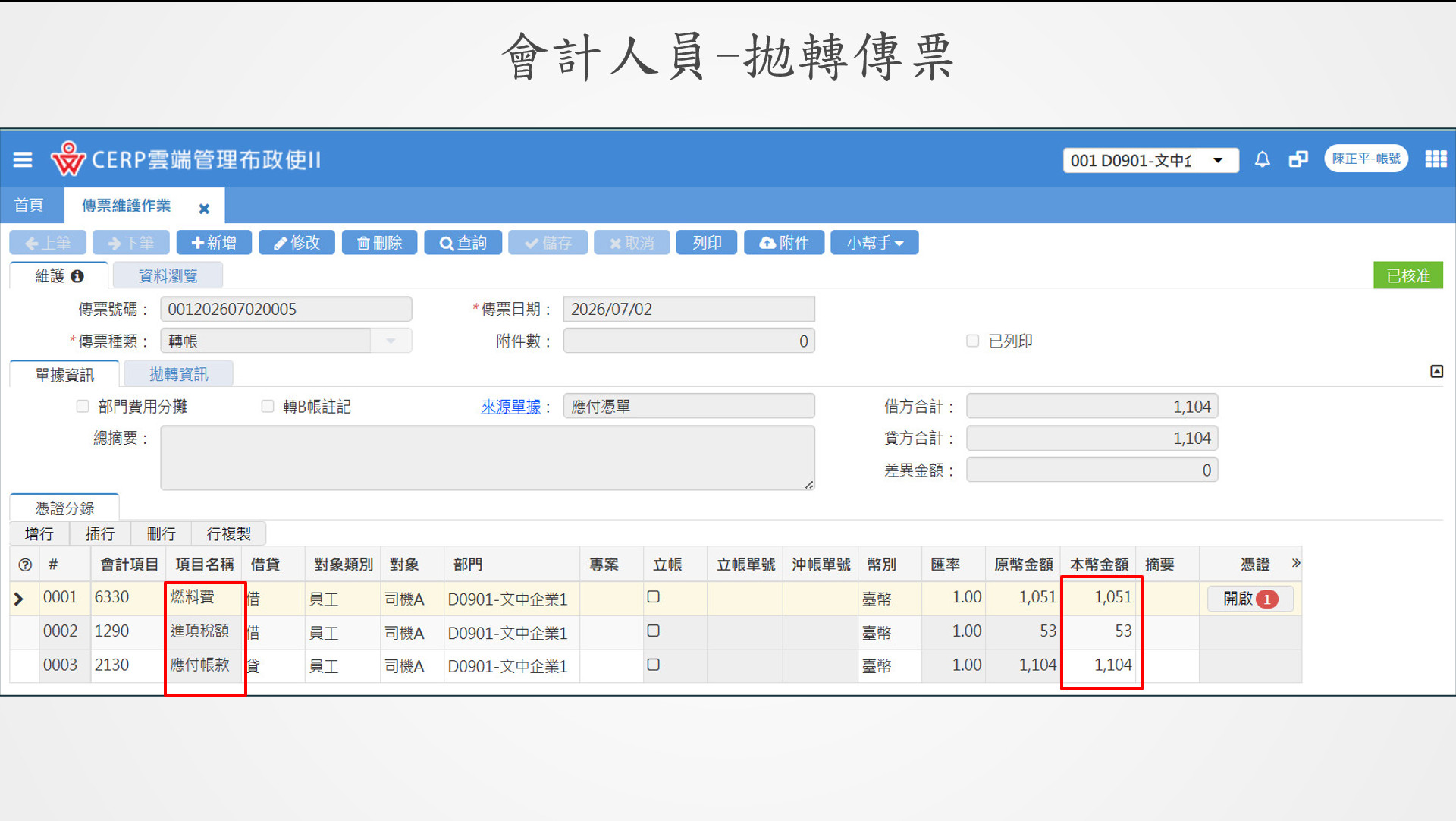Click the 借方合計 field
The height and width of the screenshot is (821, 1456).
tap(1092, 406)
